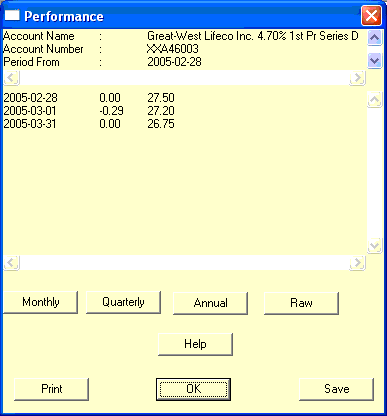
Task: Click the Great-West Lifeco account name
Action: click(x=253, y=36)
